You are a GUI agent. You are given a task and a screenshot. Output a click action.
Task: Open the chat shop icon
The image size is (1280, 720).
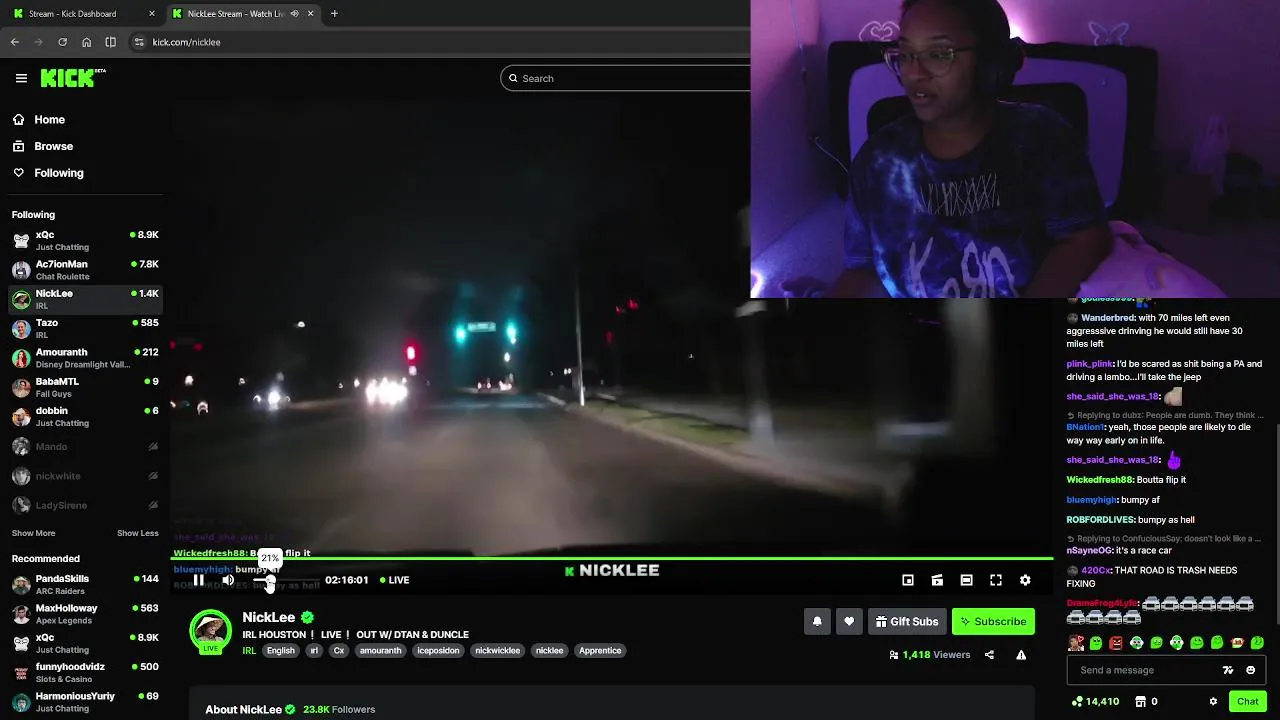(1141, 702)
